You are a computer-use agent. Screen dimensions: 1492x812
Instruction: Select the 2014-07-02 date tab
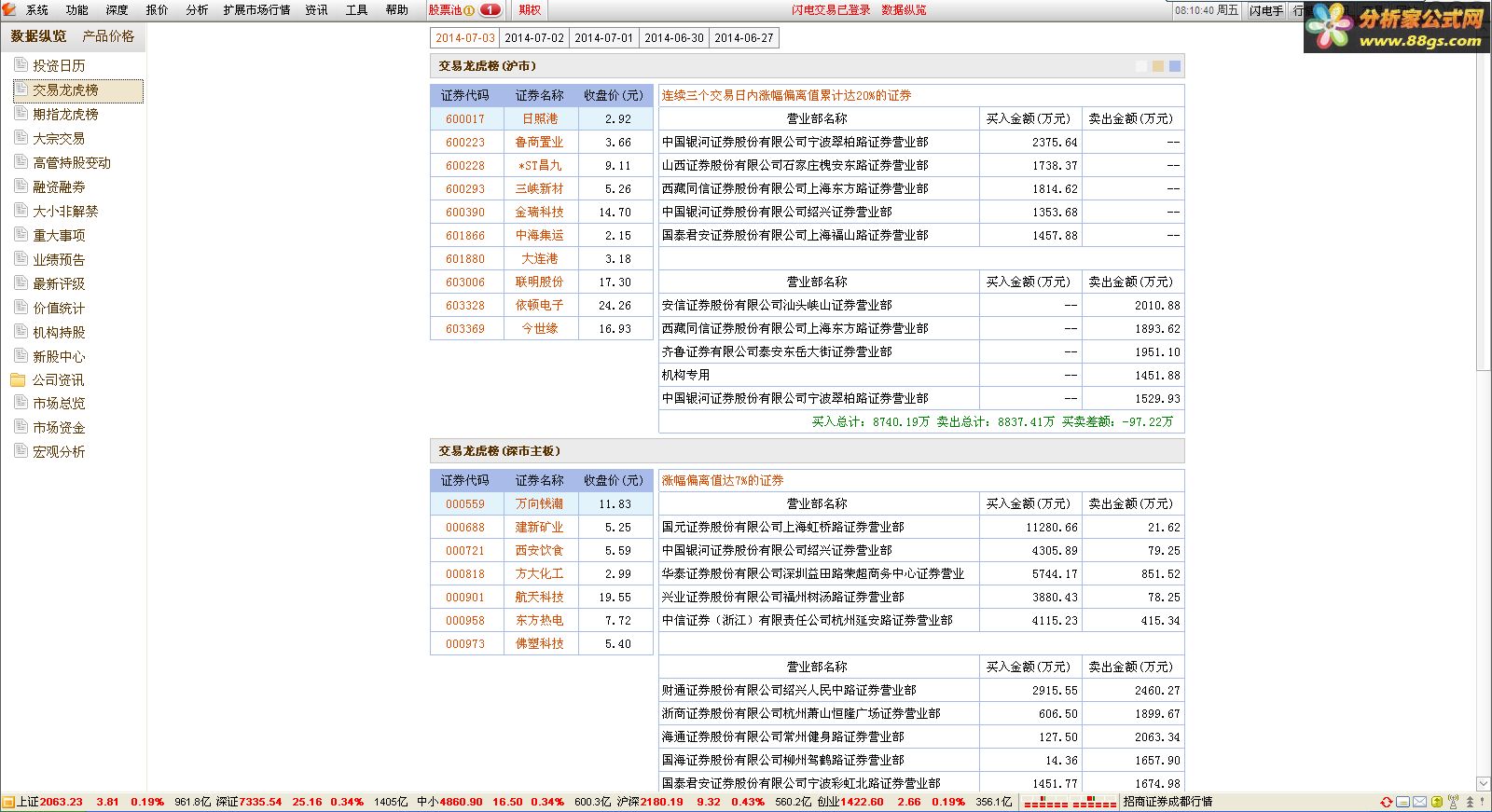(x=534, y=38)
